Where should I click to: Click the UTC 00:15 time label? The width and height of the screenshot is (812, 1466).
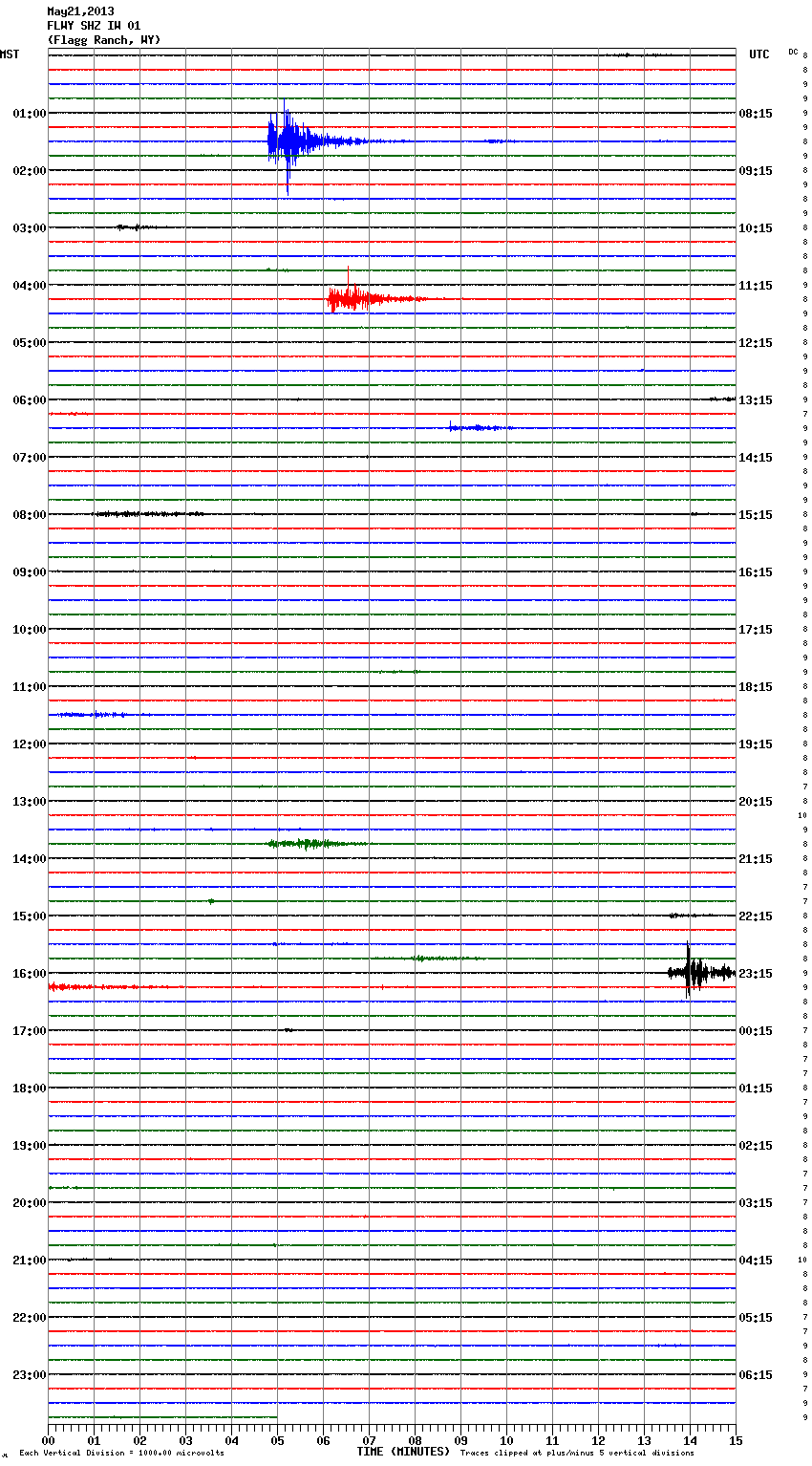756,1031
